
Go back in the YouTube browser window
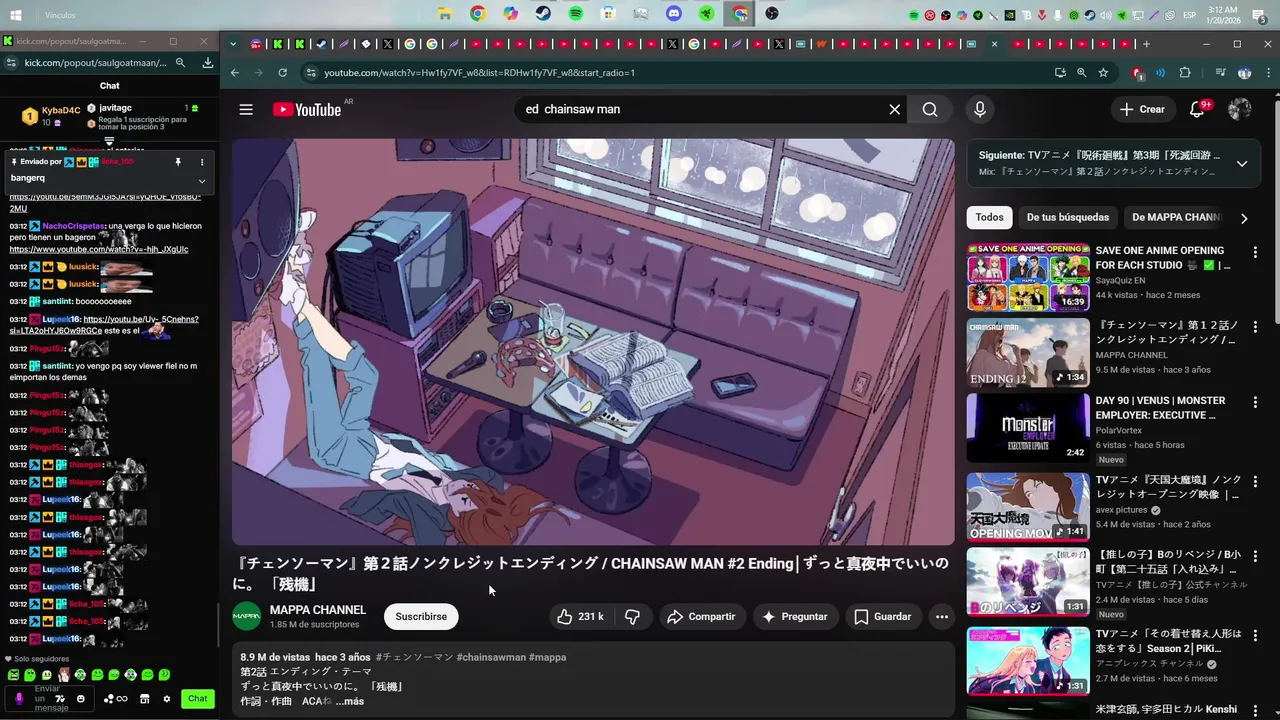(235, 73)
